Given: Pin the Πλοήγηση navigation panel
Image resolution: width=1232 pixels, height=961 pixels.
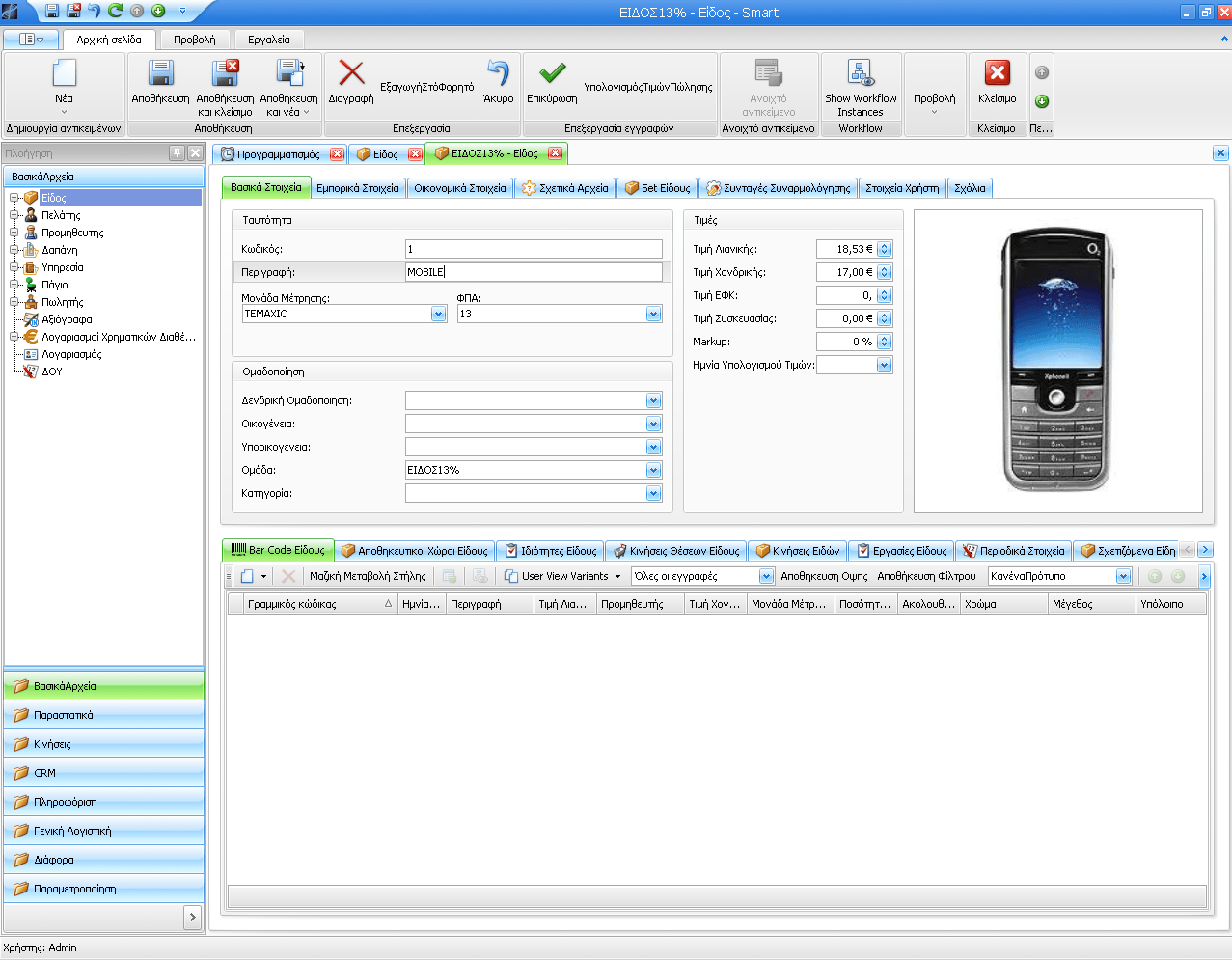Looking at the screenshot, I should pos(178,152).
